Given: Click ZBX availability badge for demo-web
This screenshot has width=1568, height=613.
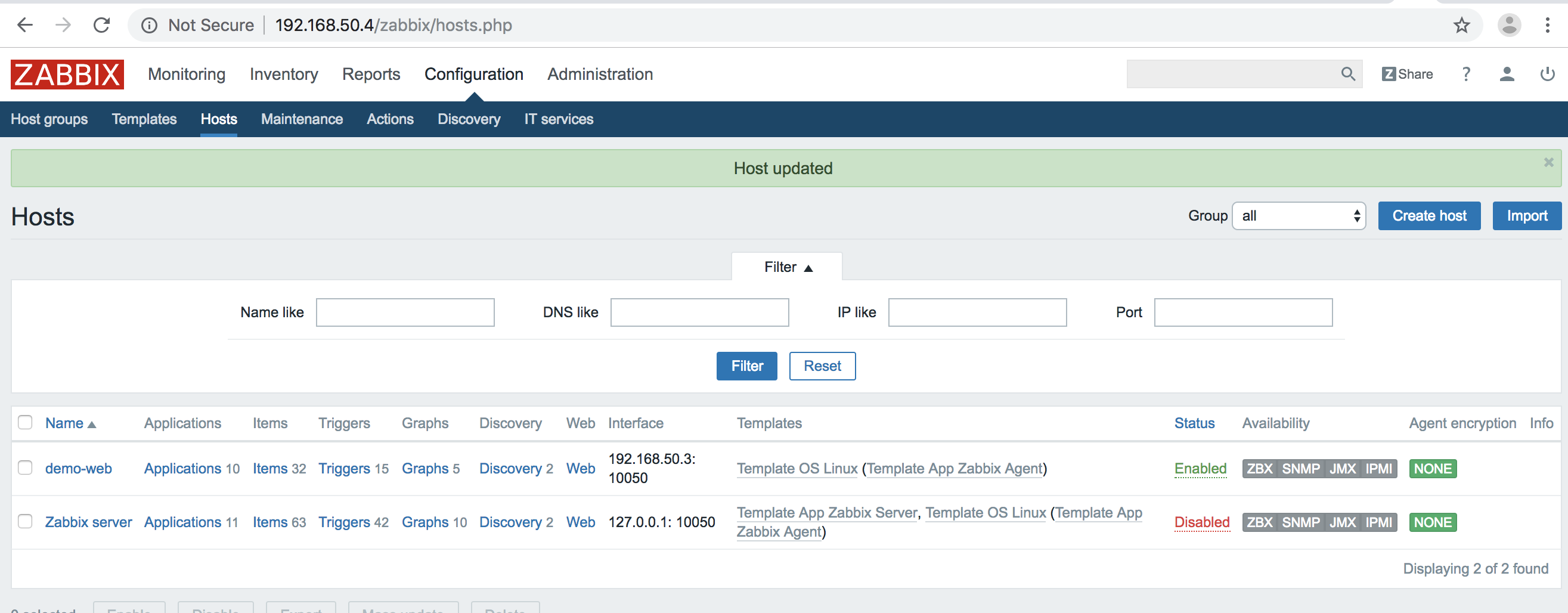Looking at the screenshot, I should [1259, 469].
